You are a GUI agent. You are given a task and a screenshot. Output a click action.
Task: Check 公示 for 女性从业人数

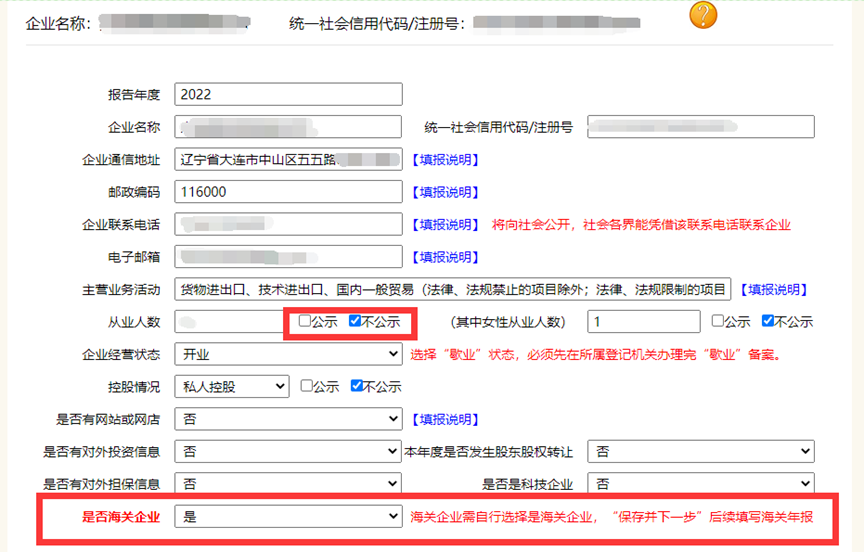[717, 321]
